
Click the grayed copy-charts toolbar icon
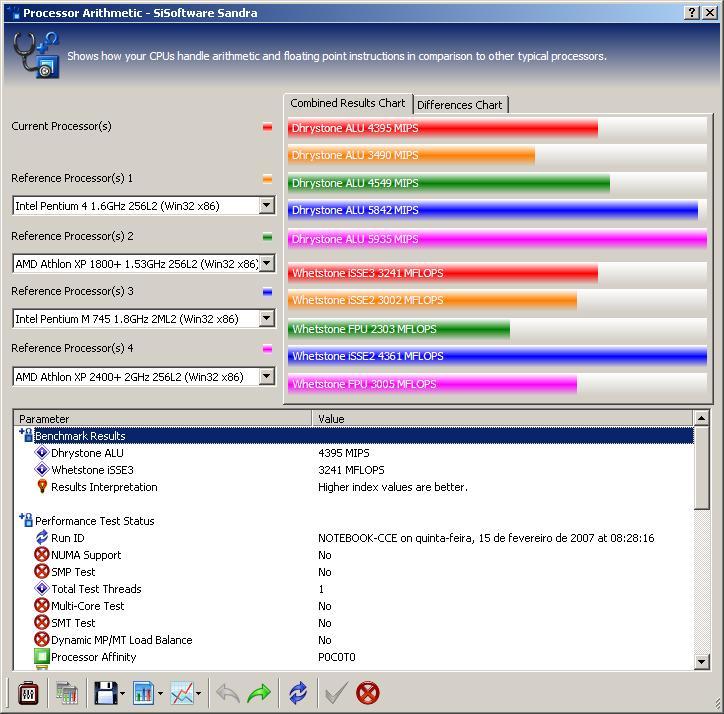coord(66,693)
